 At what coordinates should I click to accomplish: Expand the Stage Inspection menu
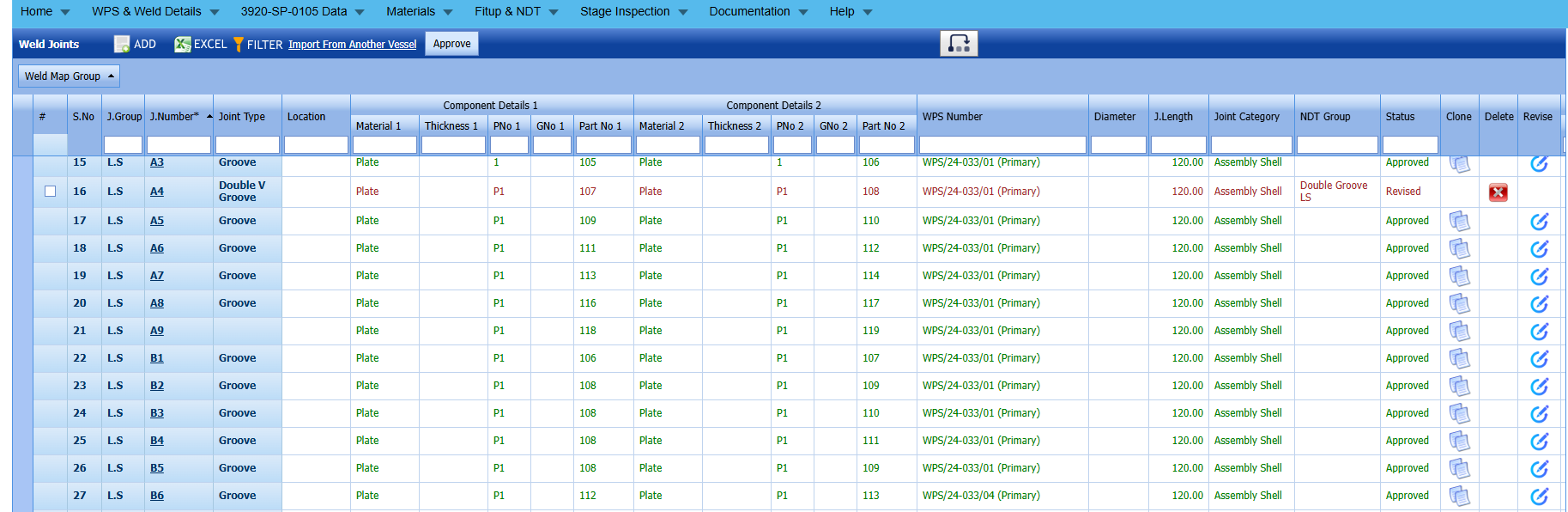[x=633, y=12]
